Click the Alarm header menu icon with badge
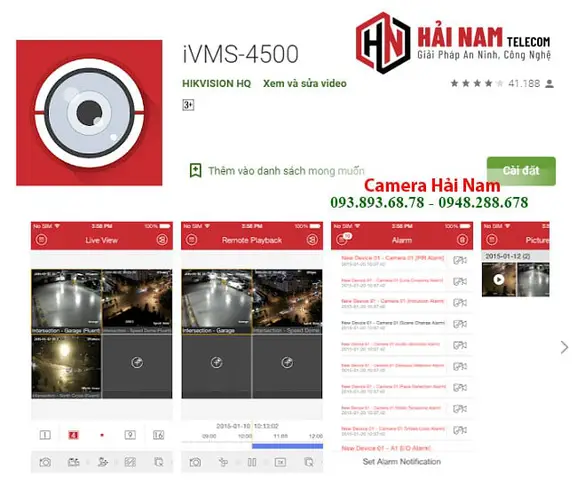Screen dimensions: 577x480 click(343, 239)
